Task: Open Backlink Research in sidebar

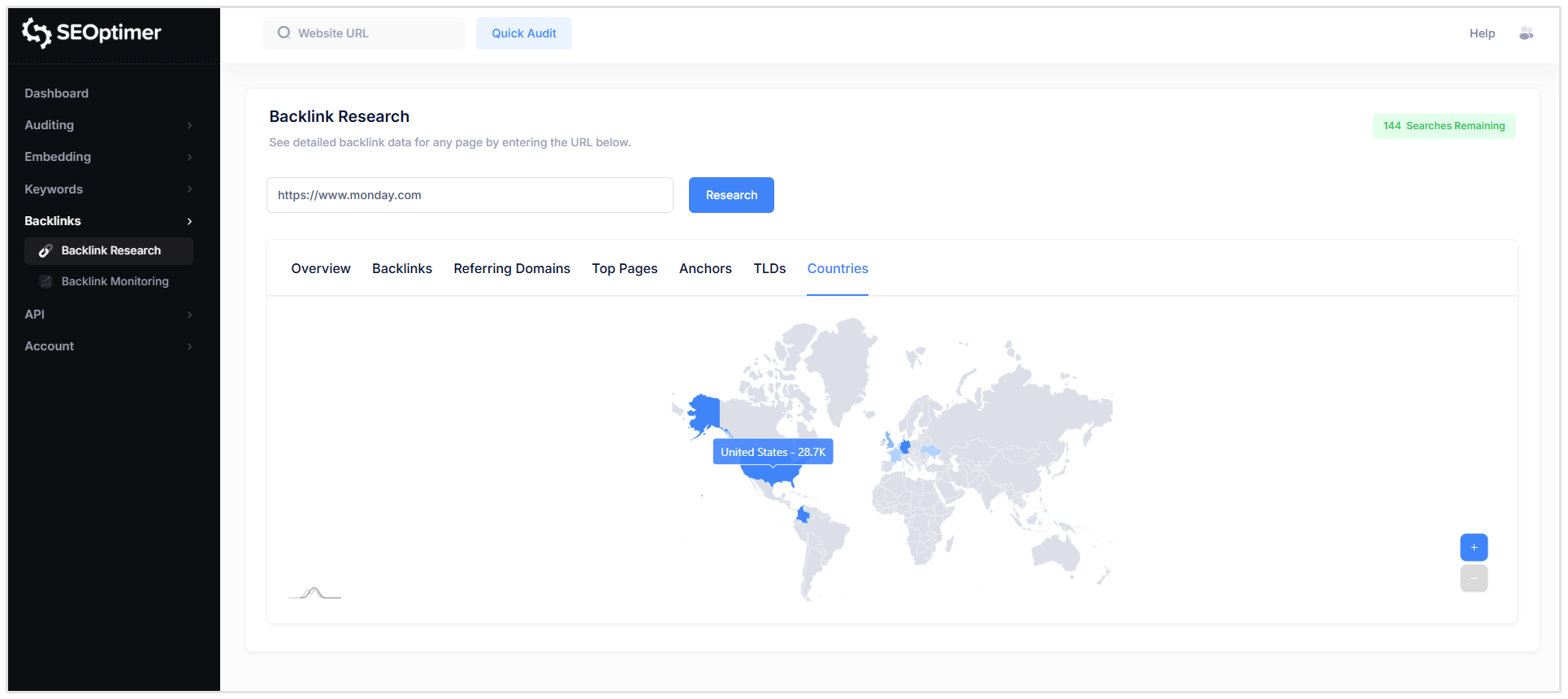Action: pyautogui.click(x=109, y=250)
